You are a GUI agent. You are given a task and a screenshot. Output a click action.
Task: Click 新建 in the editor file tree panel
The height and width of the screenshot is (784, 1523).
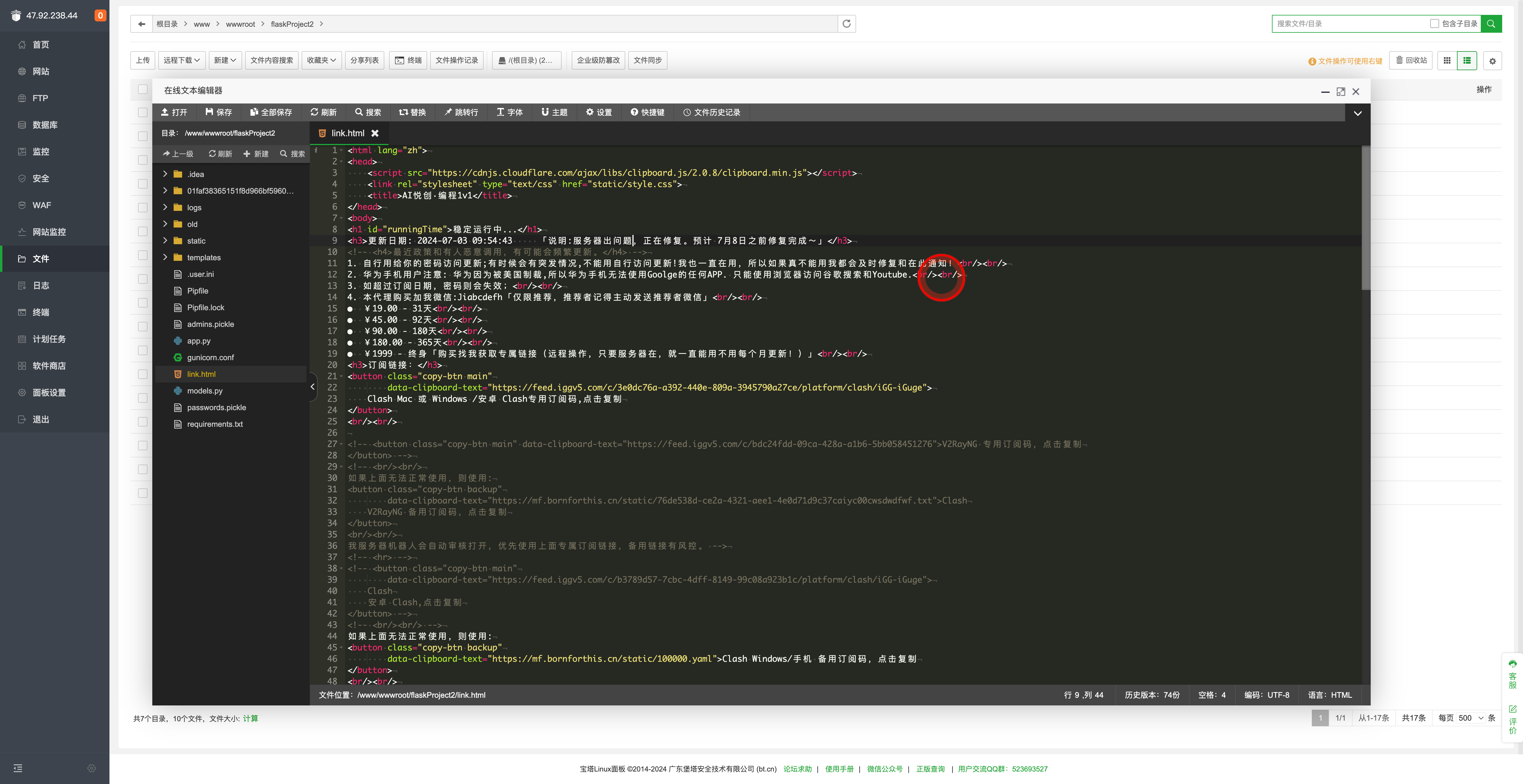[x=256, y=154]
